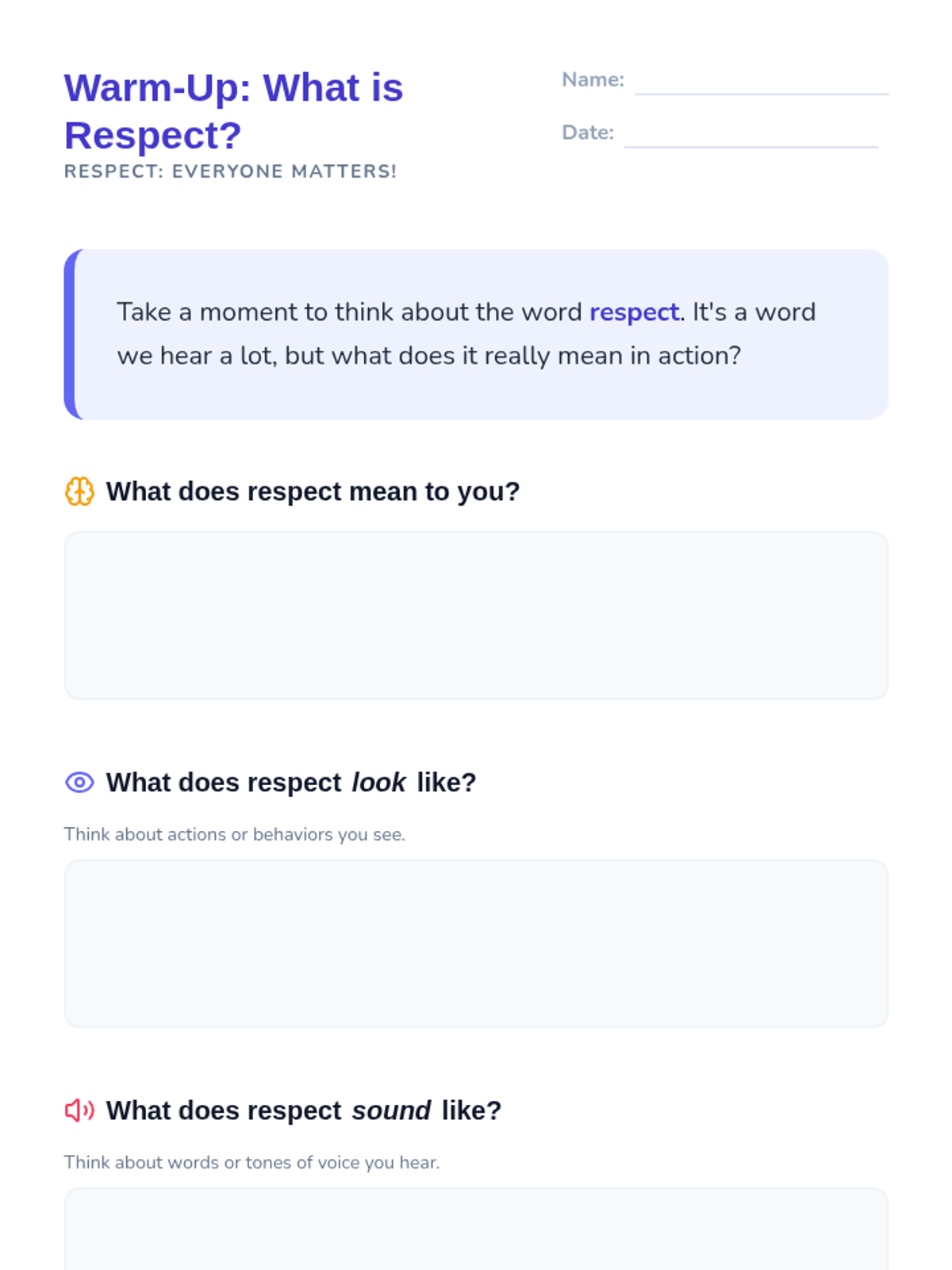Click the answer box under the 'sound like' question
Viewport: 952px width, 1270px height.
tap(476, 1229)
